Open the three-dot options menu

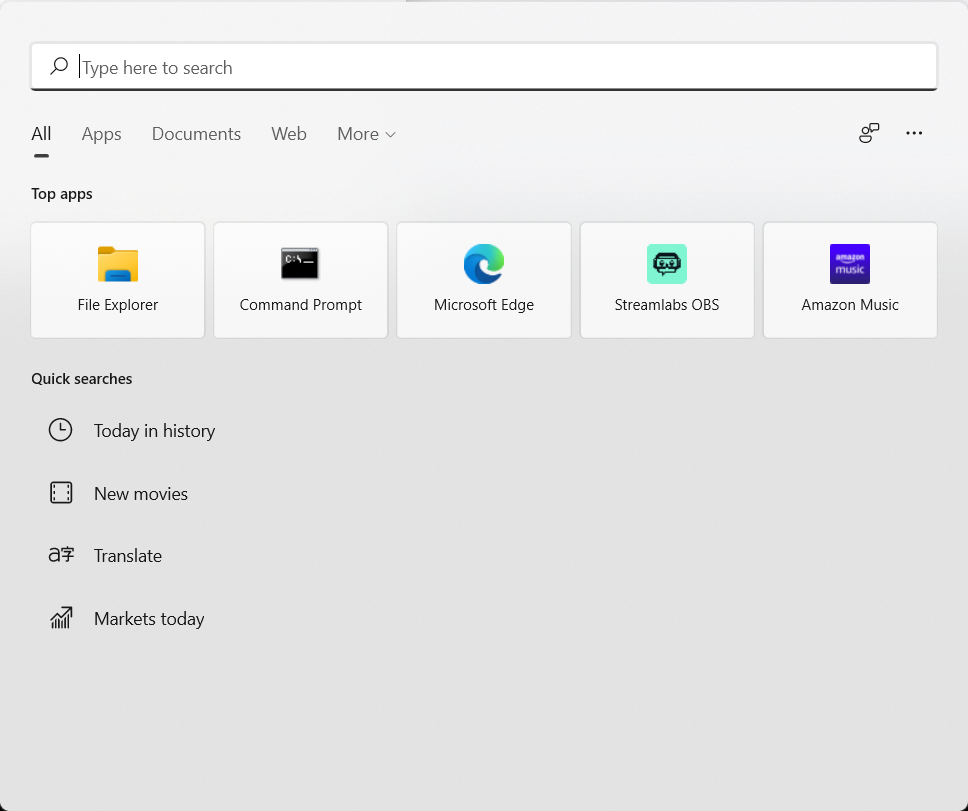[x=914, y=133]
